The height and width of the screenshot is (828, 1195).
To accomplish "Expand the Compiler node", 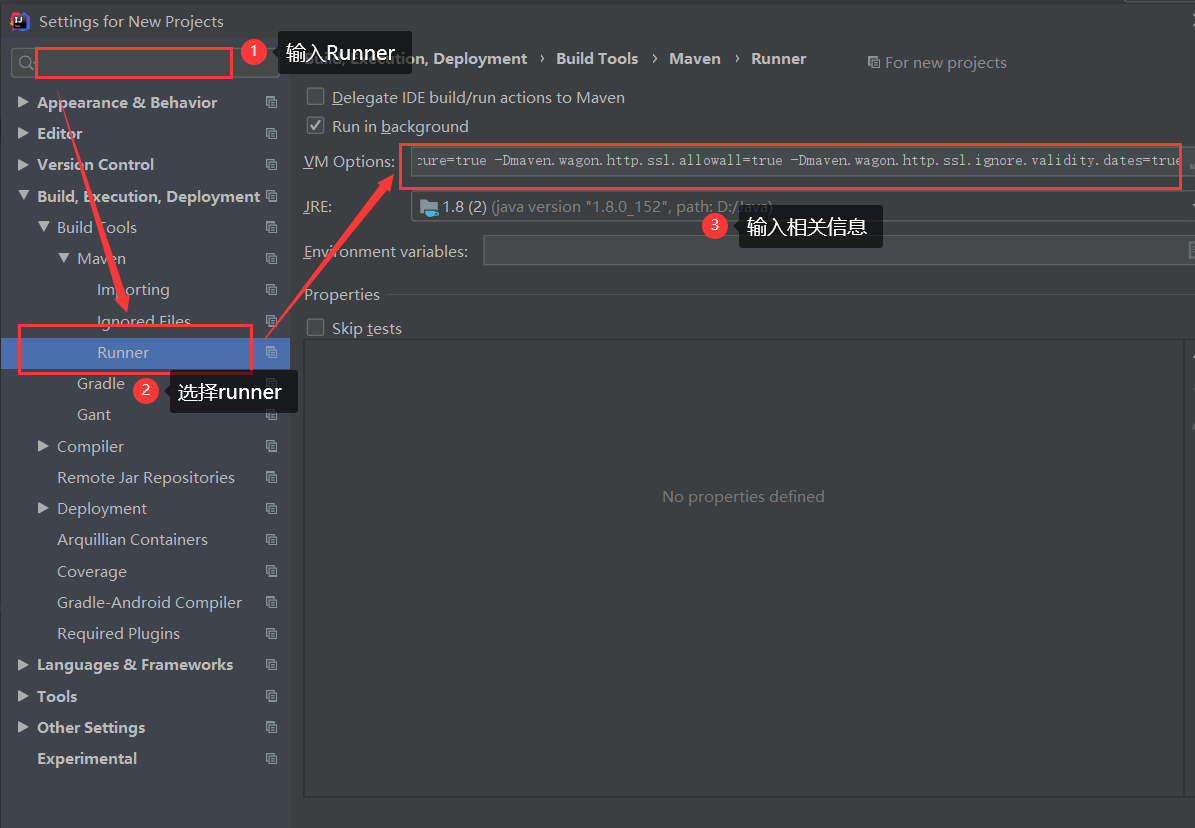I will [x=43, y=445].
